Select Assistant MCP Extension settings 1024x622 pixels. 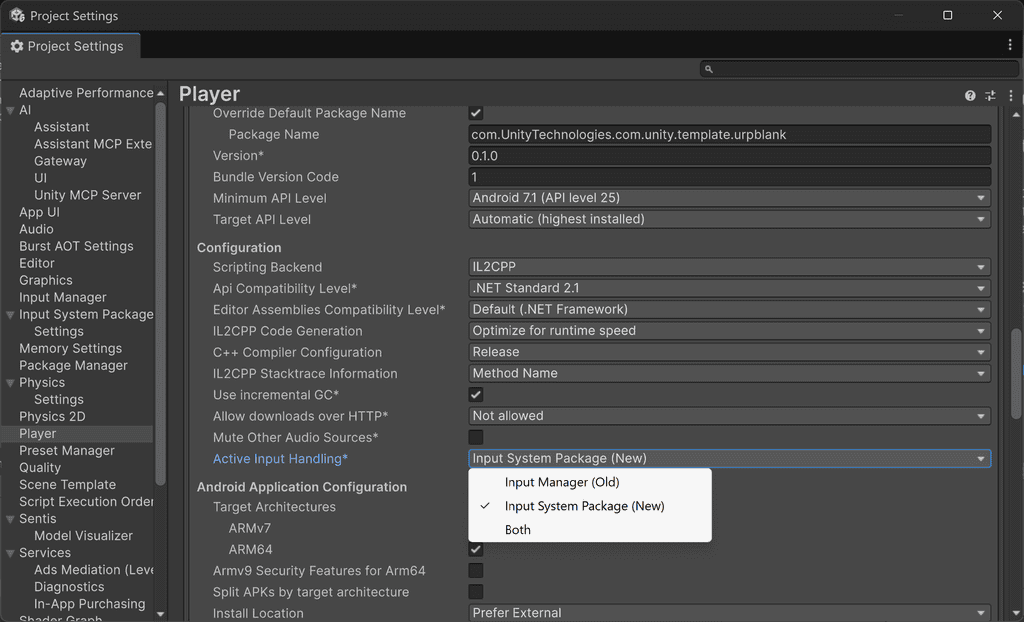(x=93, y=144)
